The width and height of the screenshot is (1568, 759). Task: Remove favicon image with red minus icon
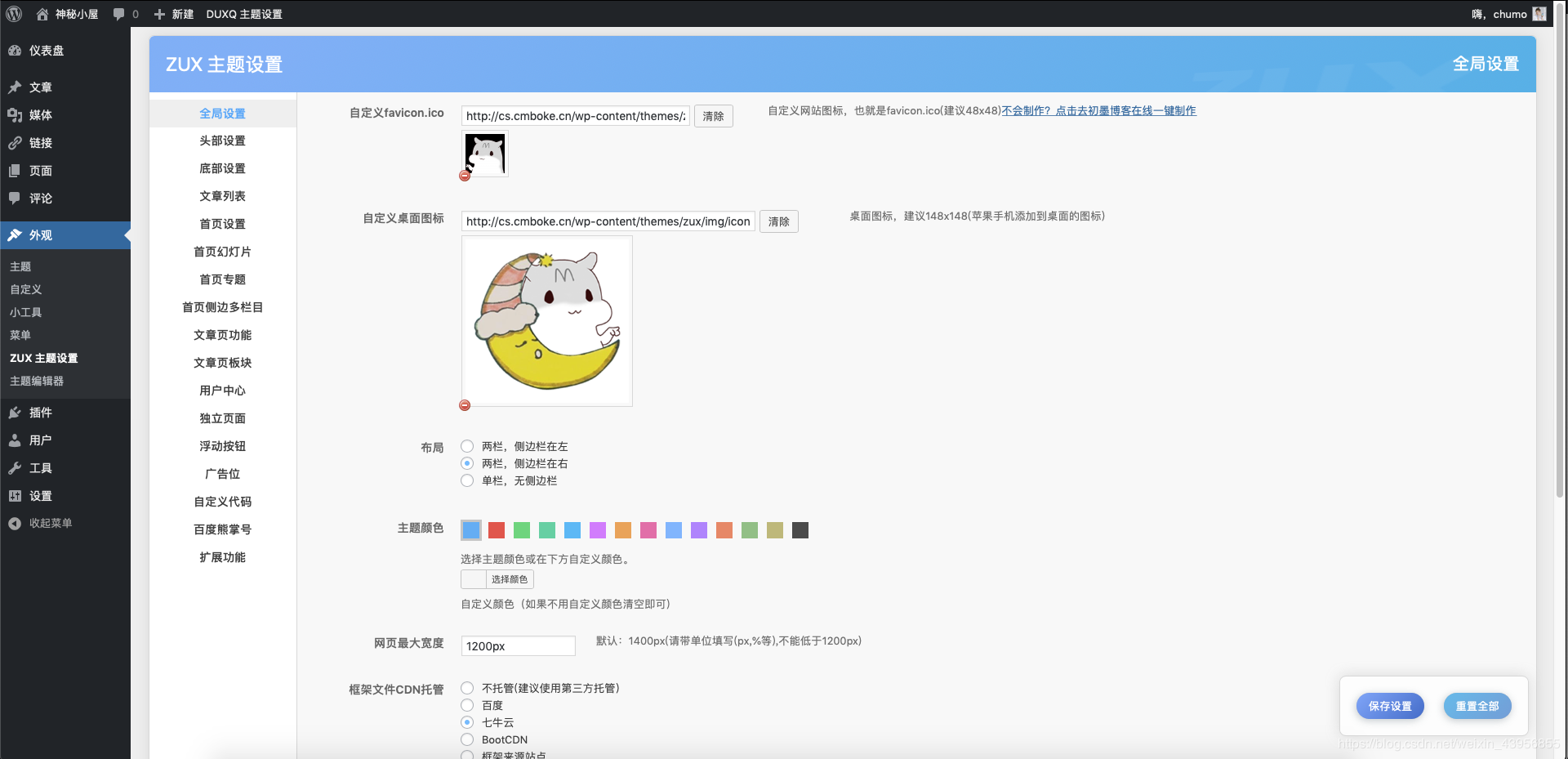[465, 176]
